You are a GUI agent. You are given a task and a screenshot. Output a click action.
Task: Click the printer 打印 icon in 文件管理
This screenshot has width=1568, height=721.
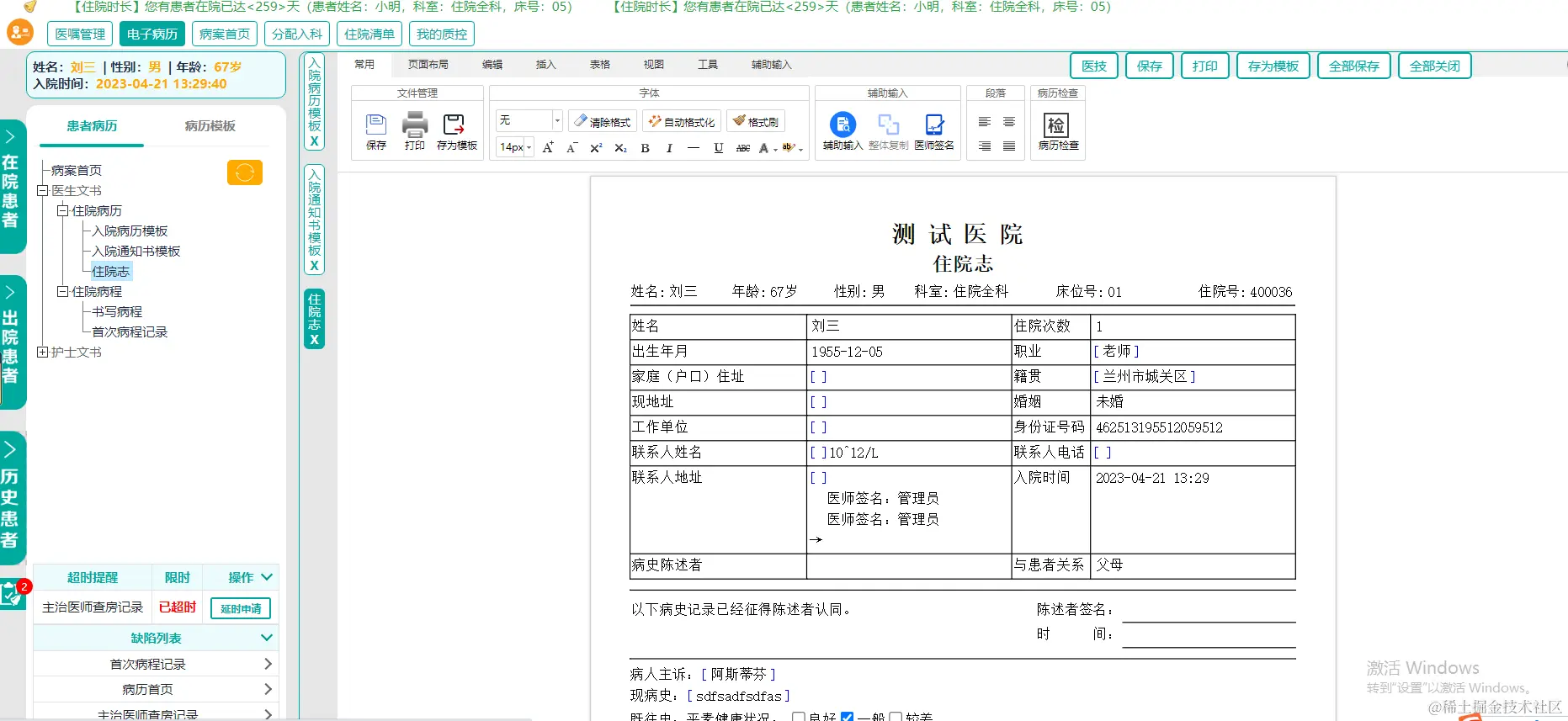click(415, 125)
